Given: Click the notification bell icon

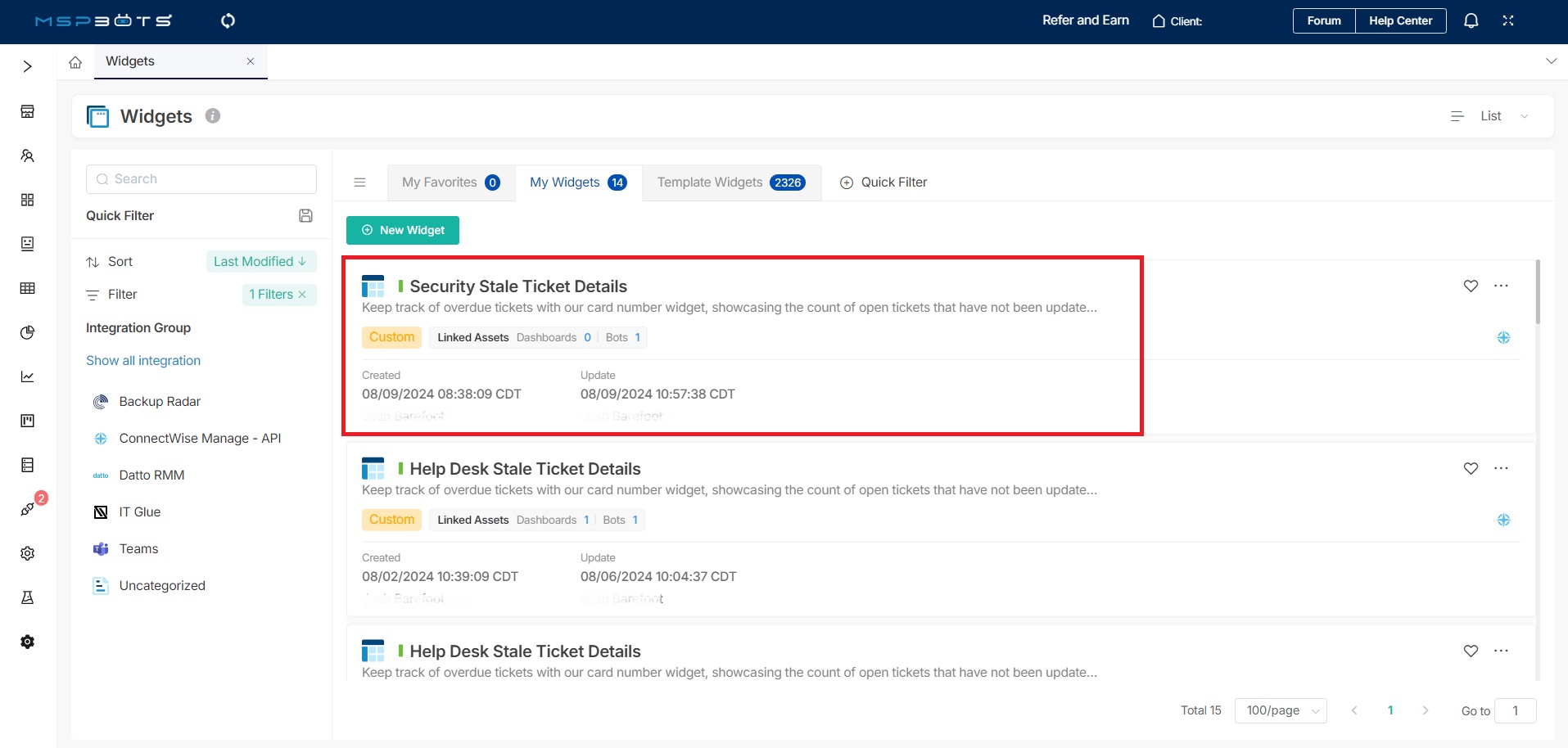Looking at the screenshot, I should click(x=1471, y=20).
